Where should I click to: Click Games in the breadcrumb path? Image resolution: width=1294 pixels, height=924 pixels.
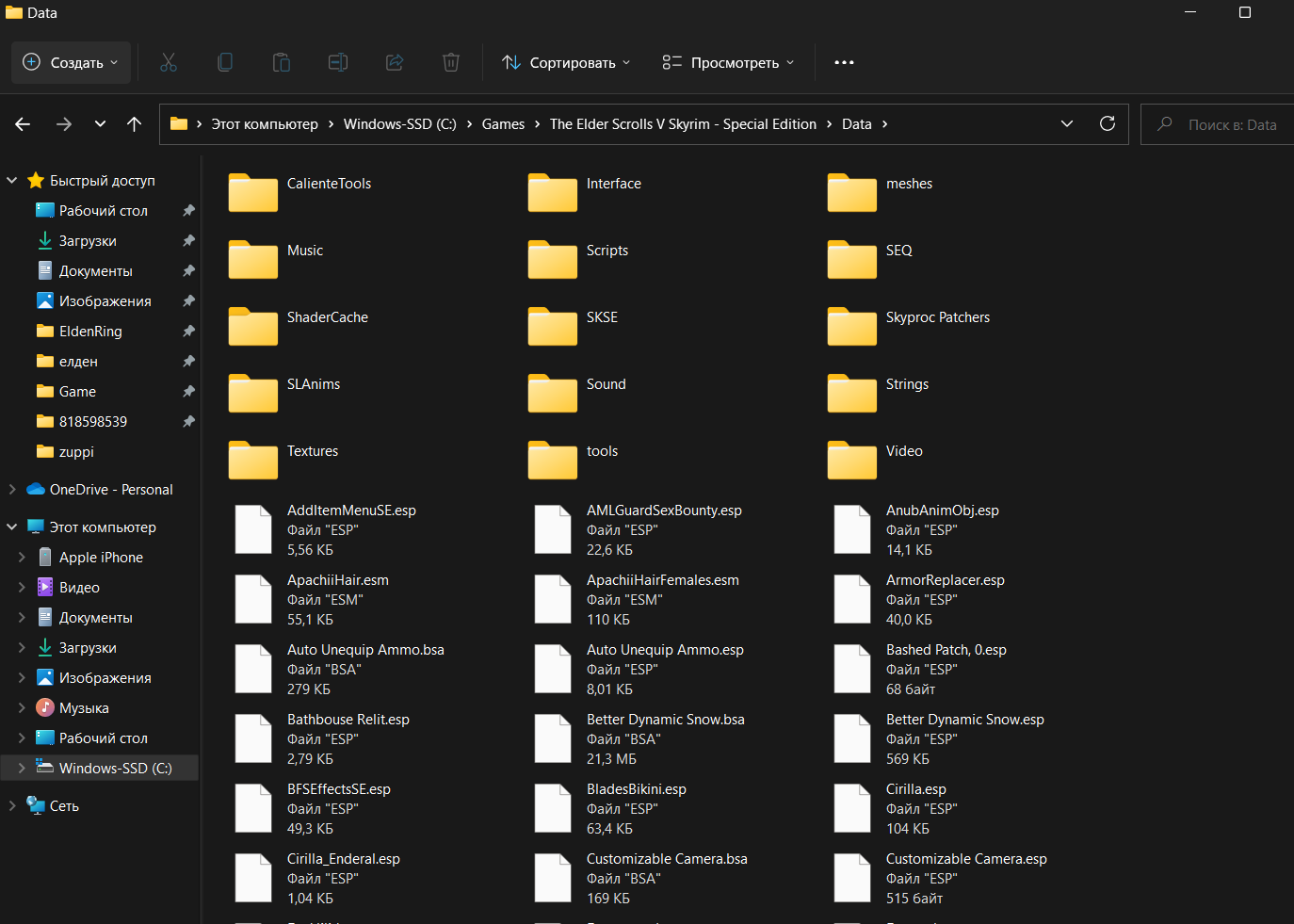pyautogui.click(x=503, y=124)
